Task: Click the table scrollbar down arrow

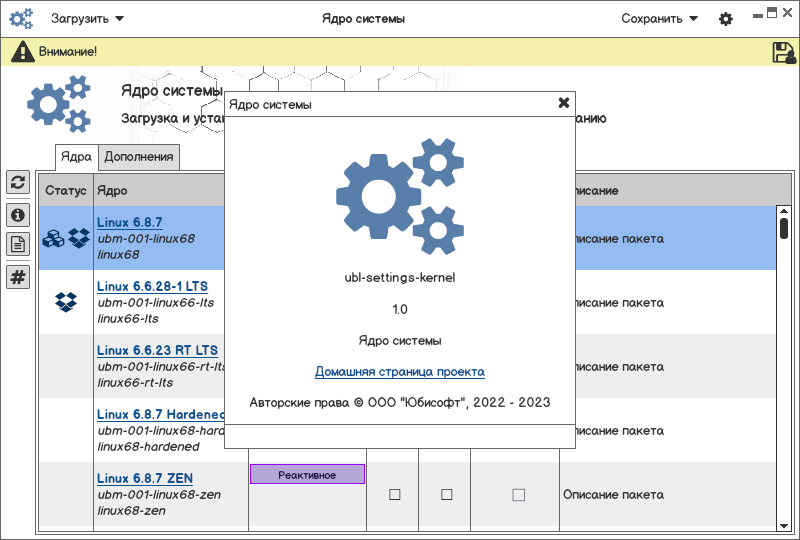Action: click(784, 526)
